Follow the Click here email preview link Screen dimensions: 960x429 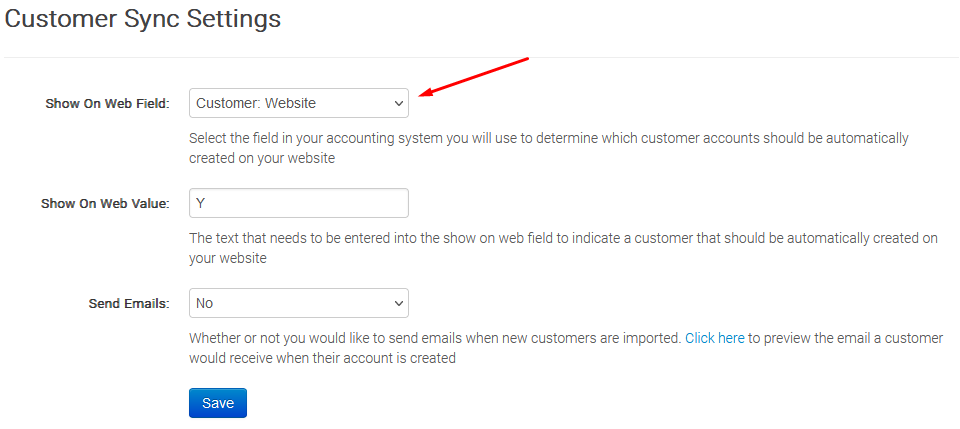coord(714,338)
